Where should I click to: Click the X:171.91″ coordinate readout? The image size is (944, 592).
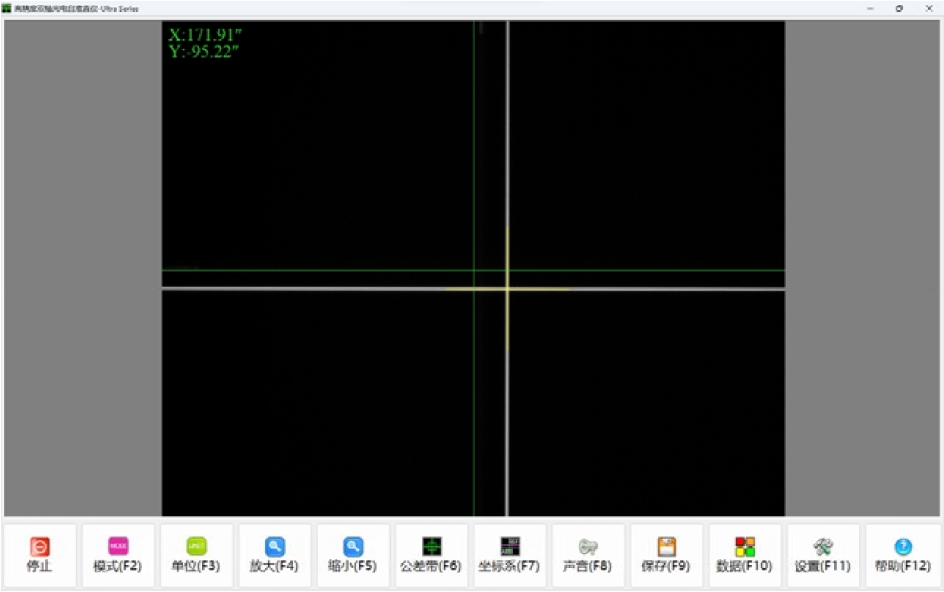205,35
